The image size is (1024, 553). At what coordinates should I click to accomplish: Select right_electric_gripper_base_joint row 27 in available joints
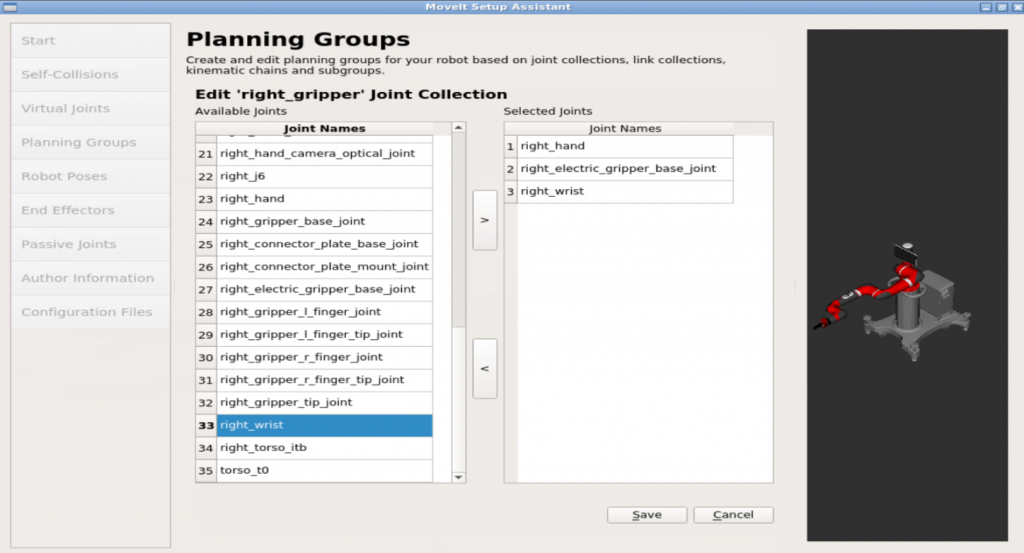tap(325, 289)
